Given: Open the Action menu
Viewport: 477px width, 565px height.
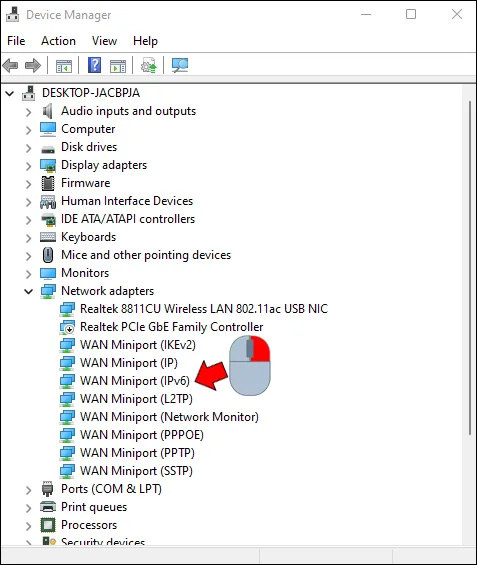Looking at the screenshot, I should tap(58, 41).
